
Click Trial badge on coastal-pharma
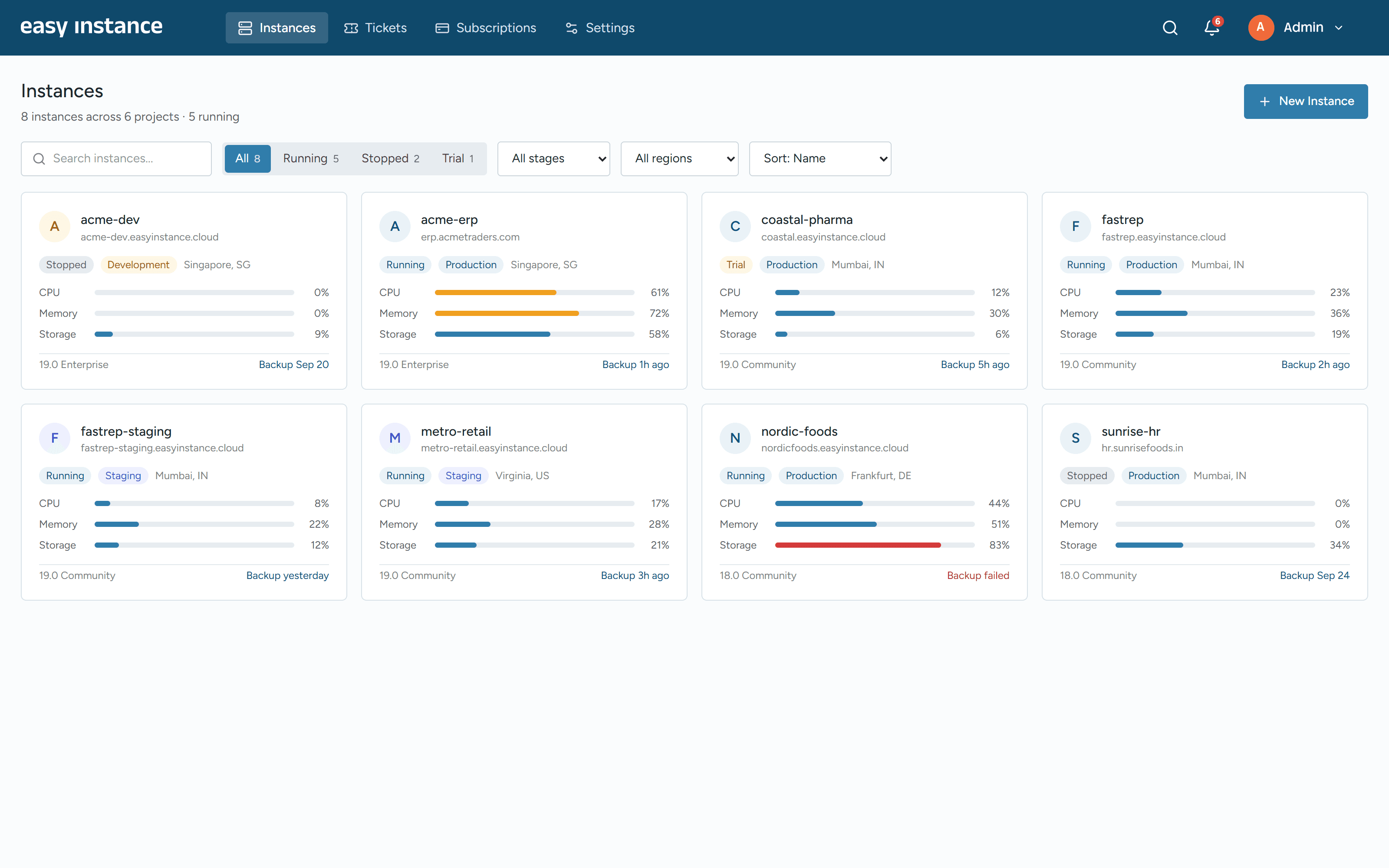(x=735, y=265)
